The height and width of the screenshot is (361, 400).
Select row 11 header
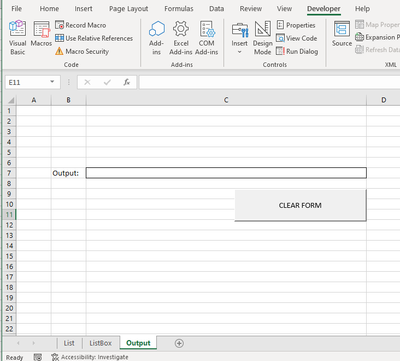[9, 215]
